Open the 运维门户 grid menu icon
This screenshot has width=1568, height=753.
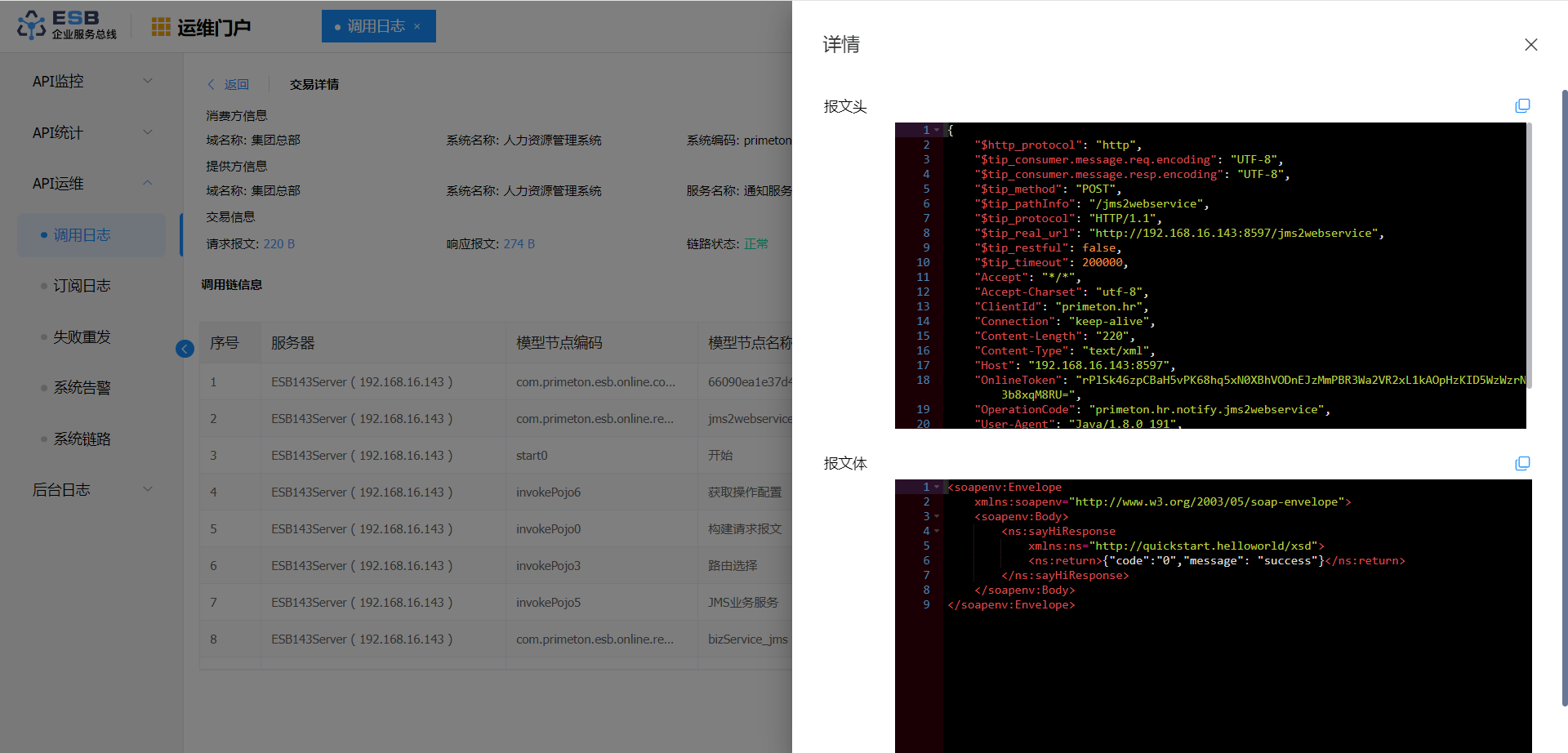point(161,27)
